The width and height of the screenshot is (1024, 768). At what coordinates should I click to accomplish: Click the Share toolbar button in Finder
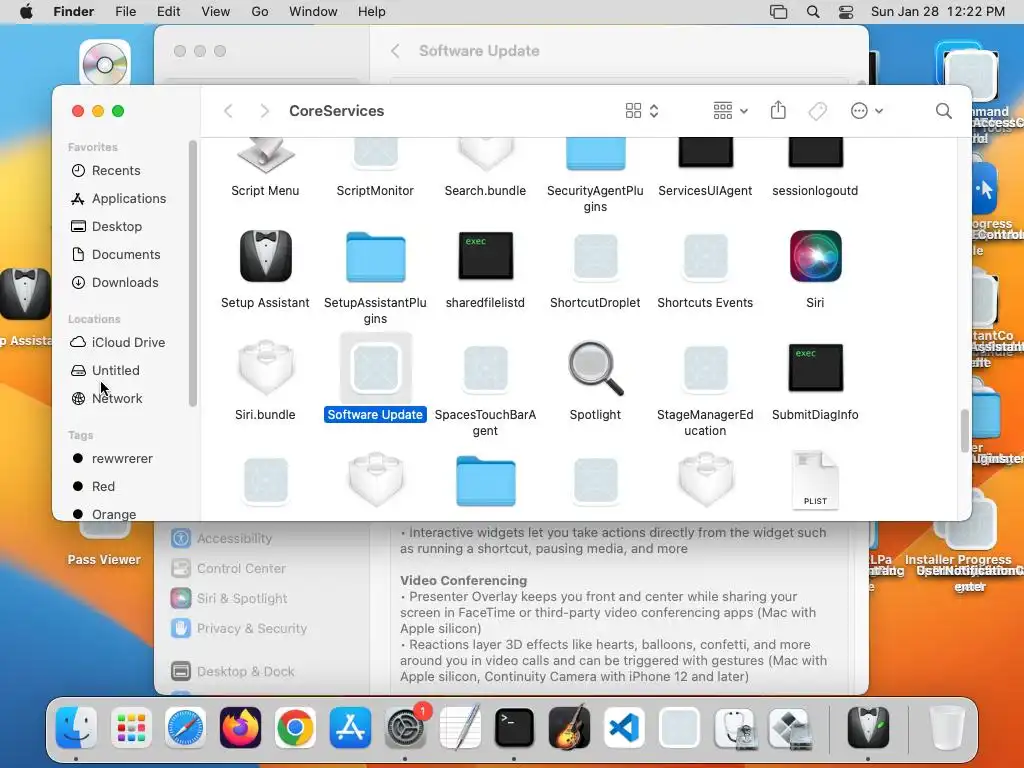coord(778,110)
